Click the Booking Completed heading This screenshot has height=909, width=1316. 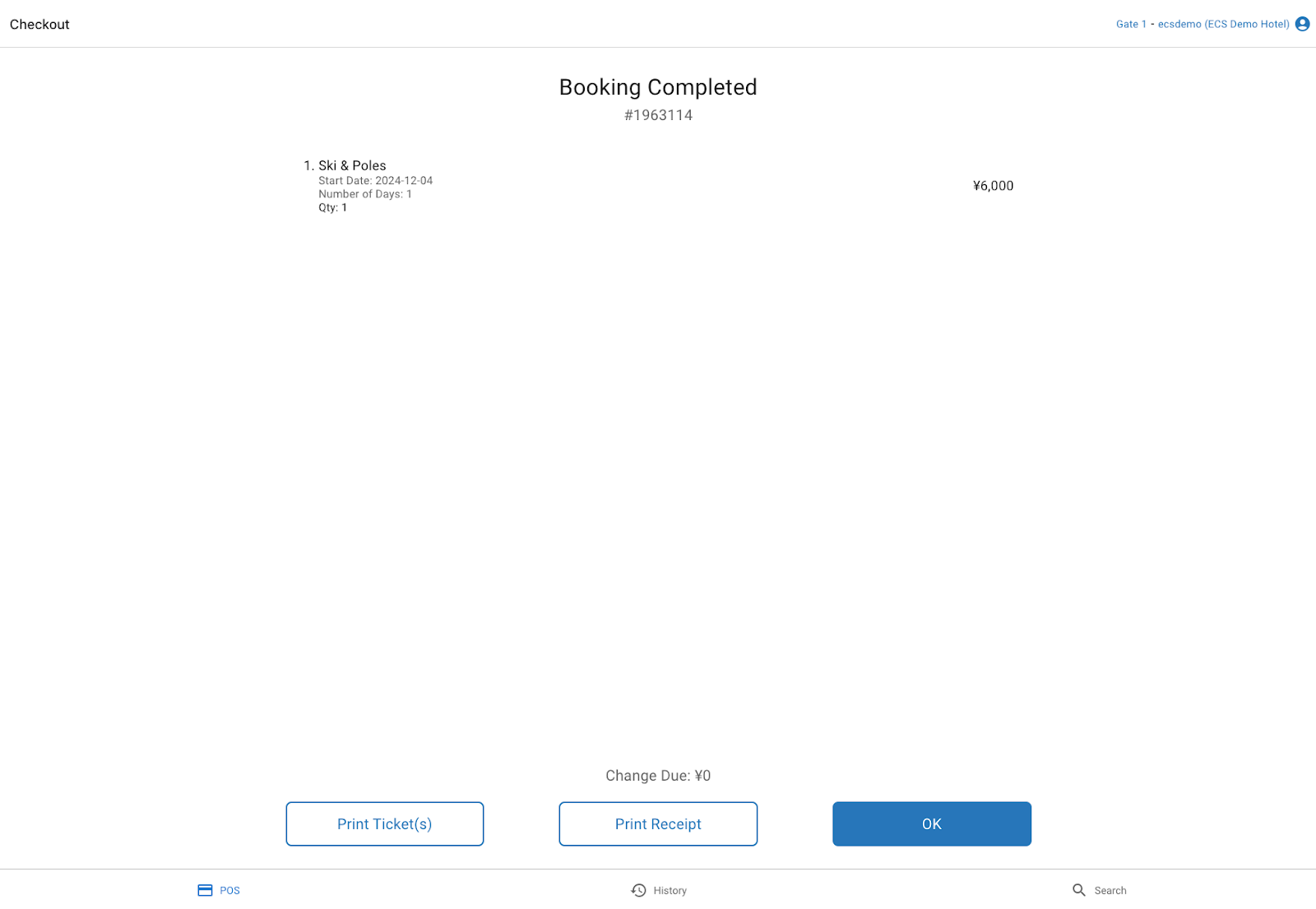658,87
